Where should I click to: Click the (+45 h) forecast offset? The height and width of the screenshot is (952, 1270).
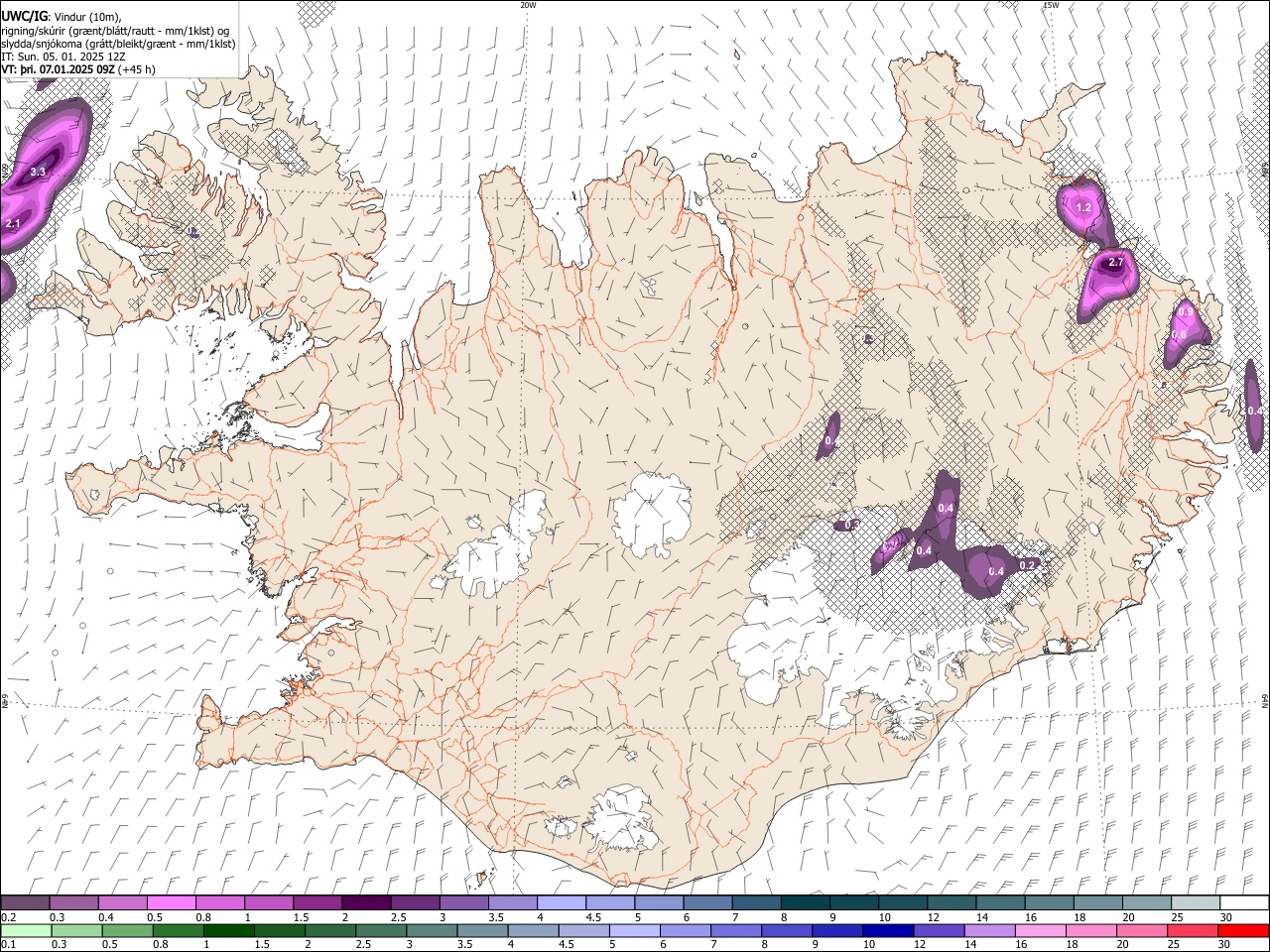coord(137,69)
